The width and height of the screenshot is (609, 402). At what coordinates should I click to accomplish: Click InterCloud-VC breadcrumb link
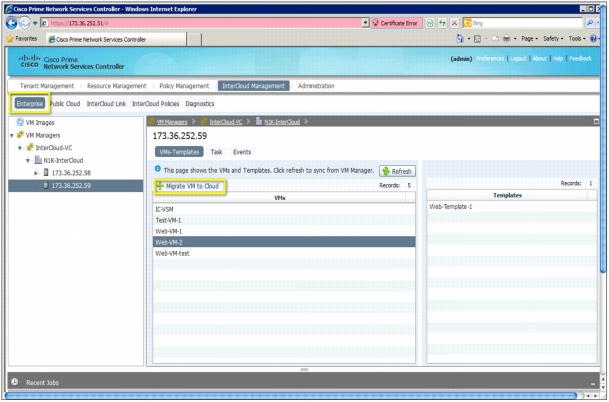pyautogui.click(x=226, y=122)
